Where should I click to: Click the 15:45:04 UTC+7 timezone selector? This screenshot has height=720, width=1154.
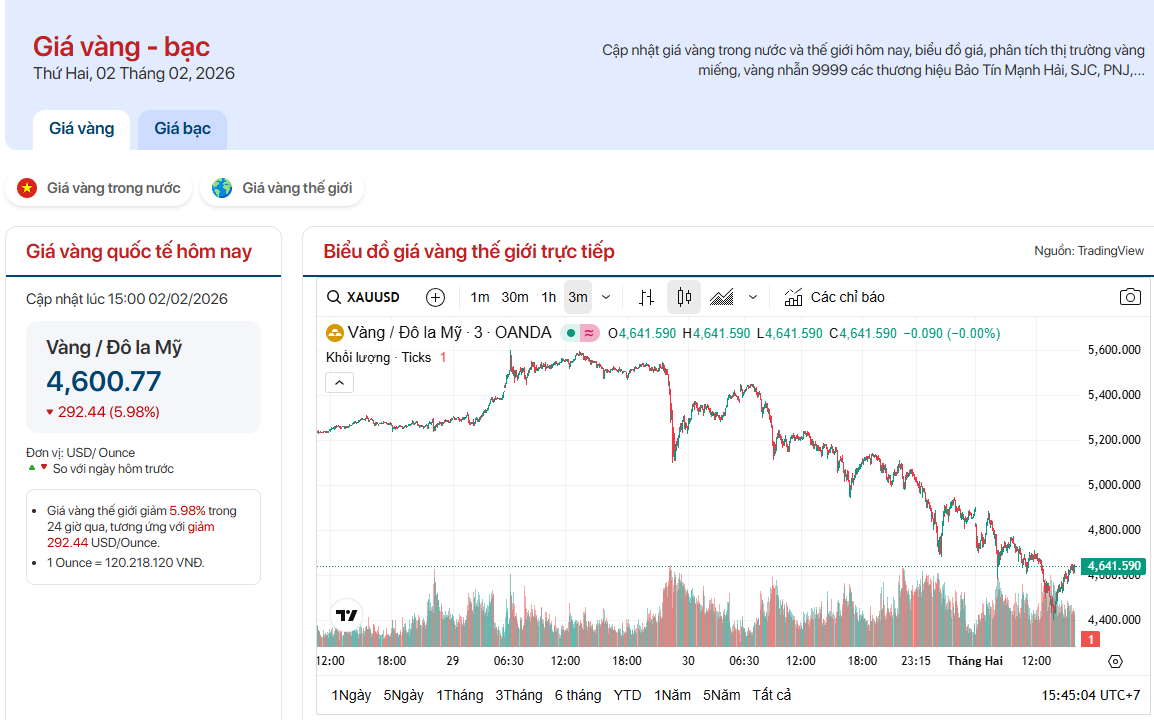(x=1090, y=695)
